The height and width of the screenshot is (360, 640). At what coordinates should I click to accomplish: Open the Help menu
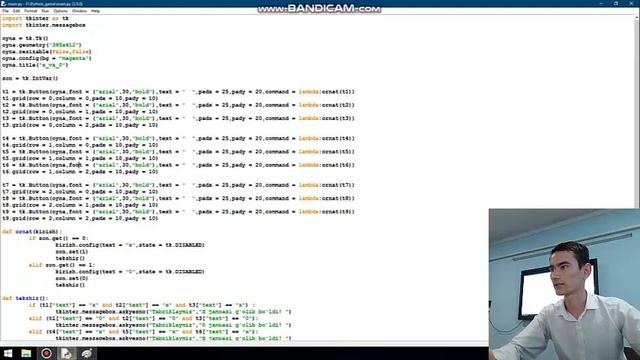(x=95, y=11)
